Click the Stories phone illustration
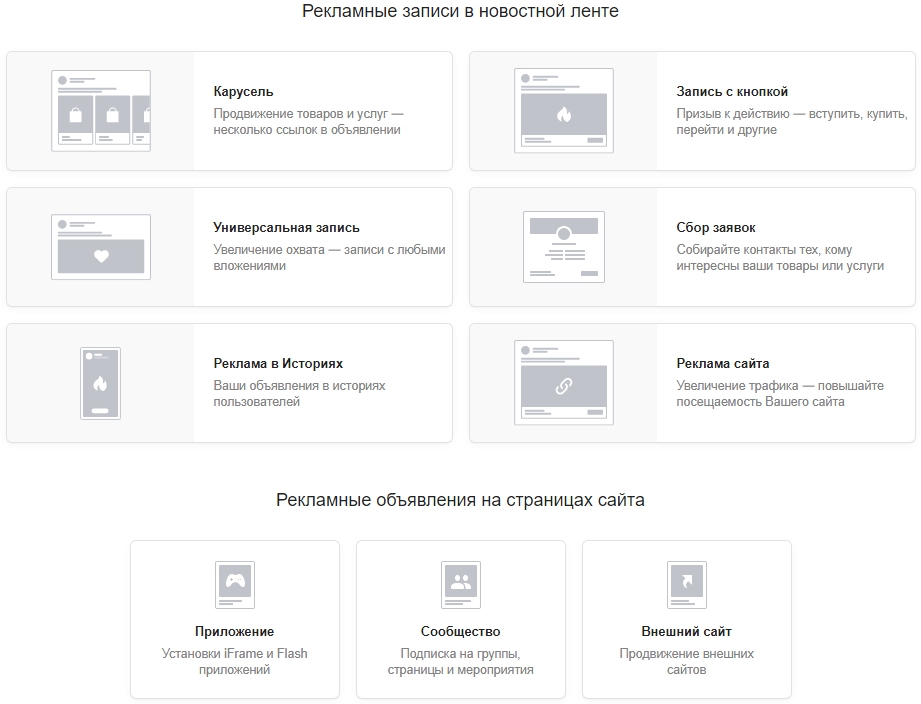 [100, 383]
